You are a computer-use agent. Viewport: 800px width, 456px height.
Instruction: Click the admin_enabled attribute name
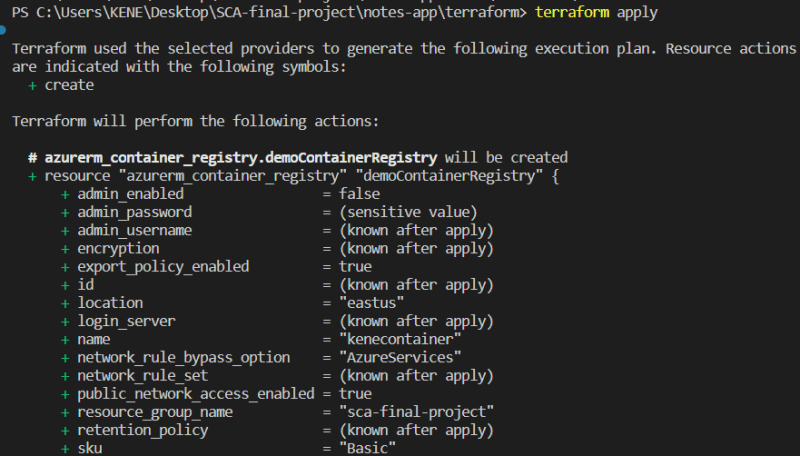pos(131,194)
